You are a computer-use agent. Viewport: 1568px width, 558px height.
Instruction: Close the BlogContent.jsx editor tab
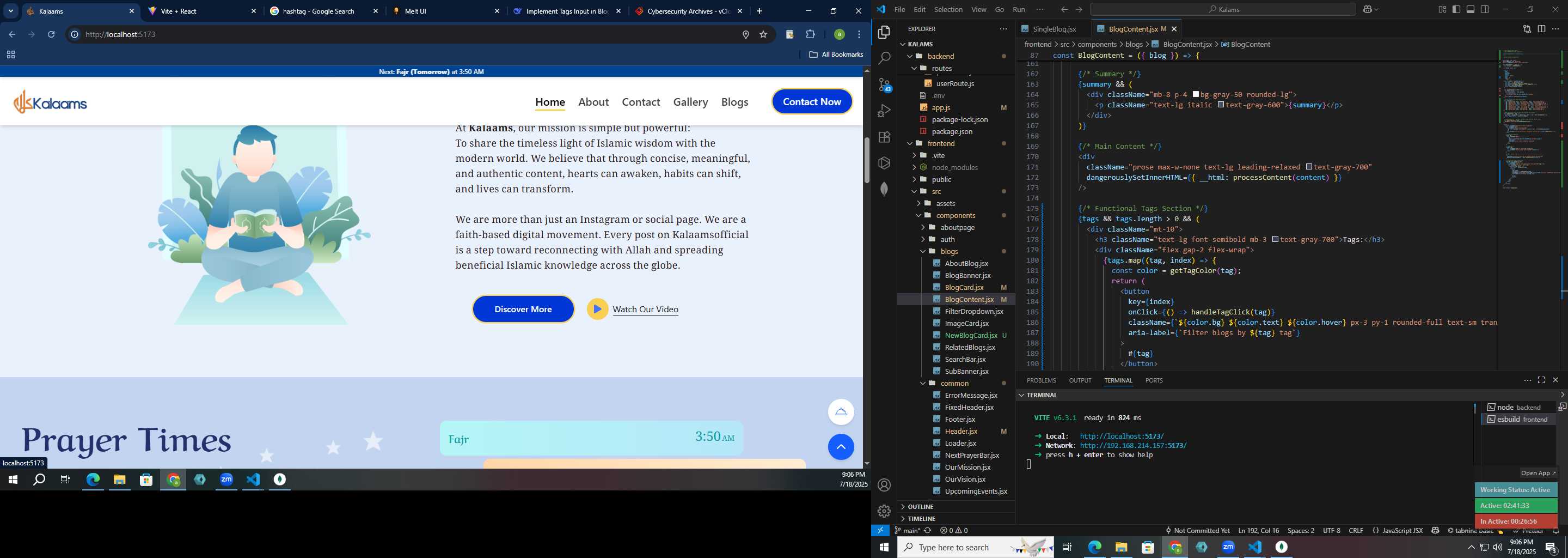pos(1174,29)
